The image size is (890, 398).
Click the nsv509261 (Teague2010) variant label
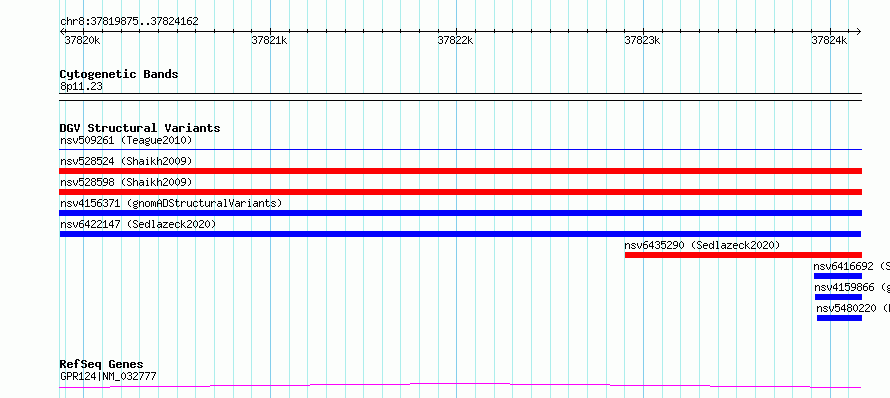(x=126, y=140)
